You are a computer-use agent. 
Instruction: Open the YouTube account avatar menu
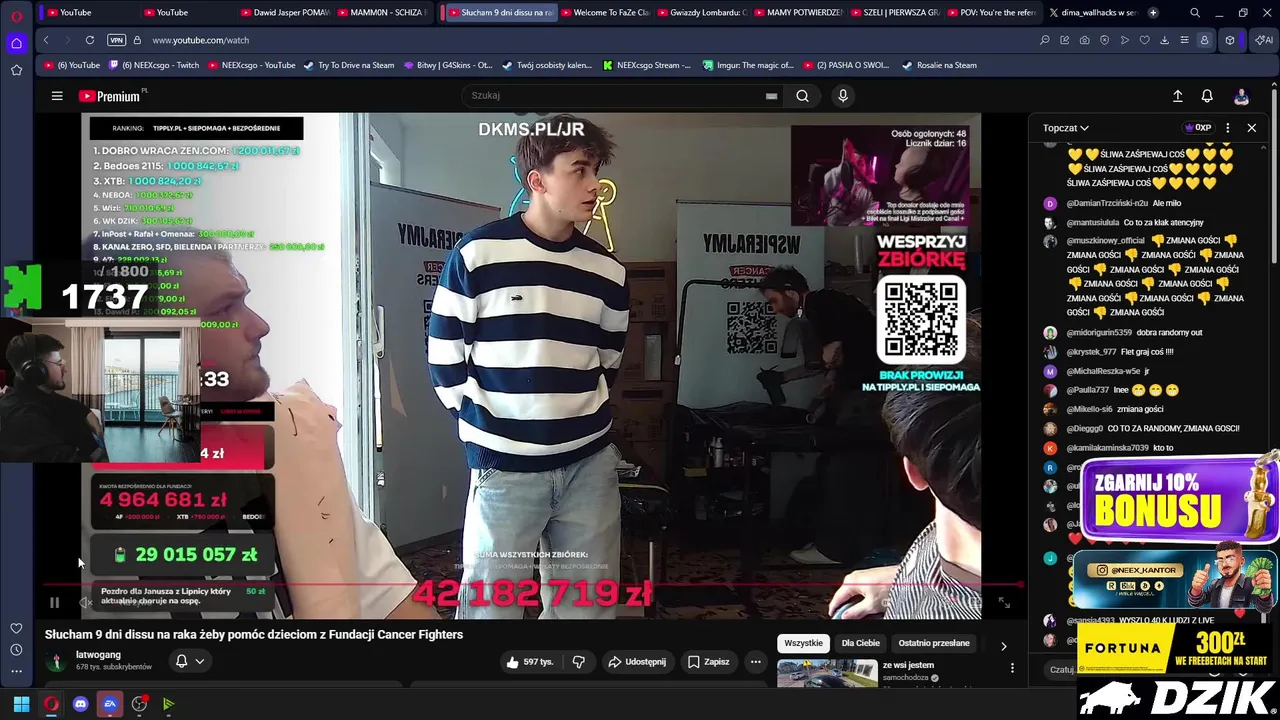pos(1241,96)
